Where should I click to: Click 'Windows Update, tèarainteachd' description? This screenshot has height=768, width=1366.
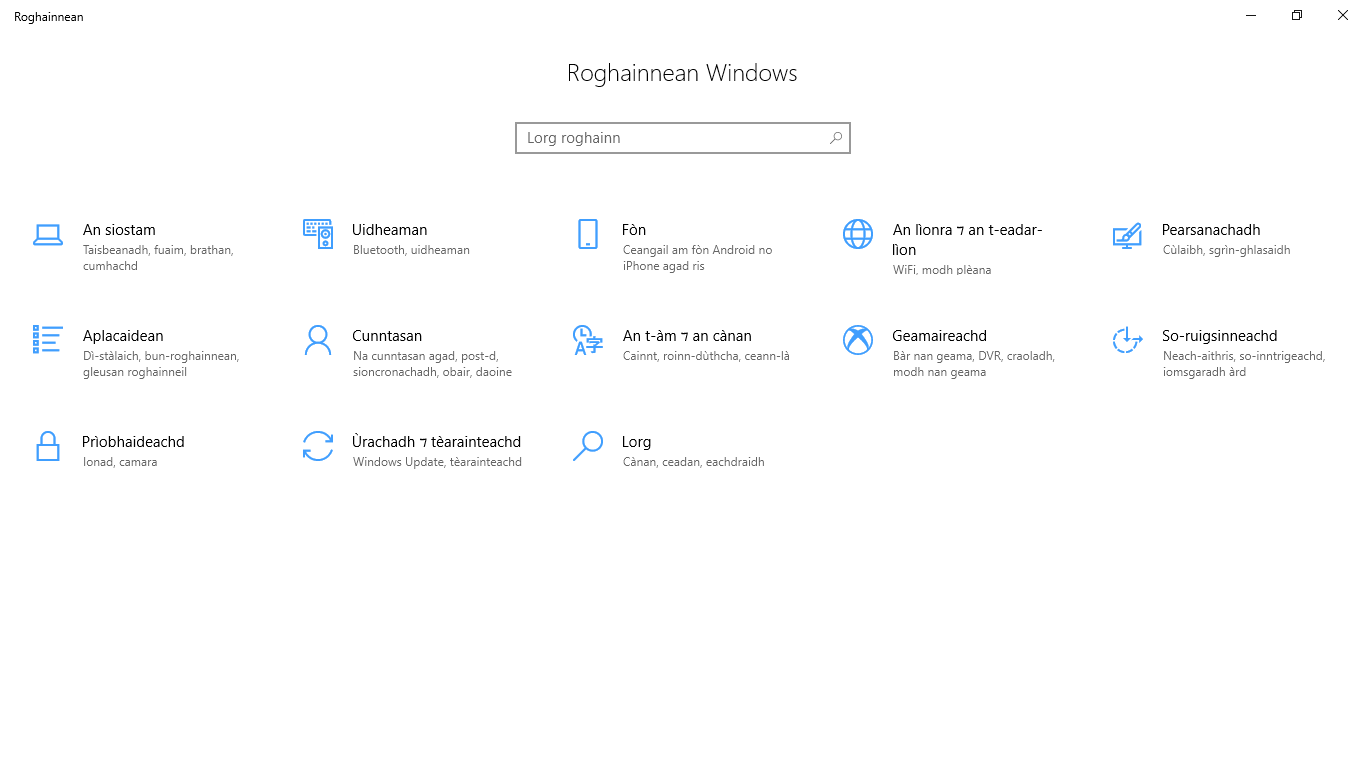click(x=437, y=462)
